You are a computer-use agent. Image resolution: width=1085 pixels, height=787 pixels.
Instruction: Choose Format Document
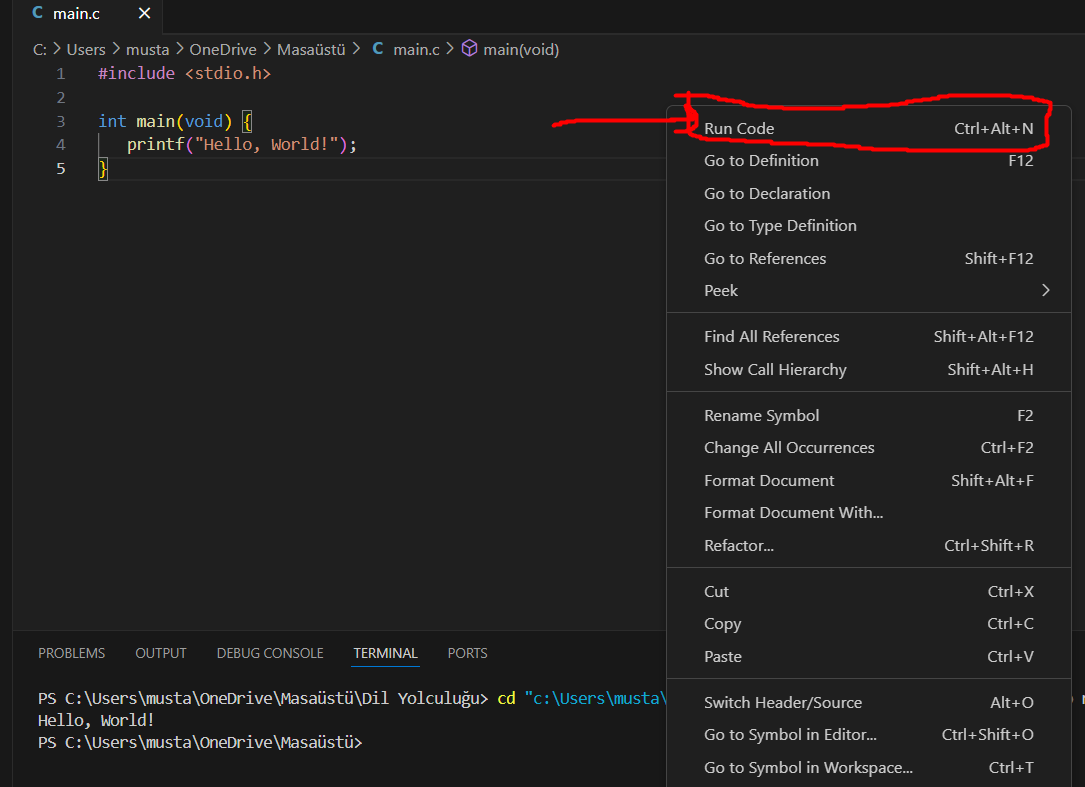point(868,481)
